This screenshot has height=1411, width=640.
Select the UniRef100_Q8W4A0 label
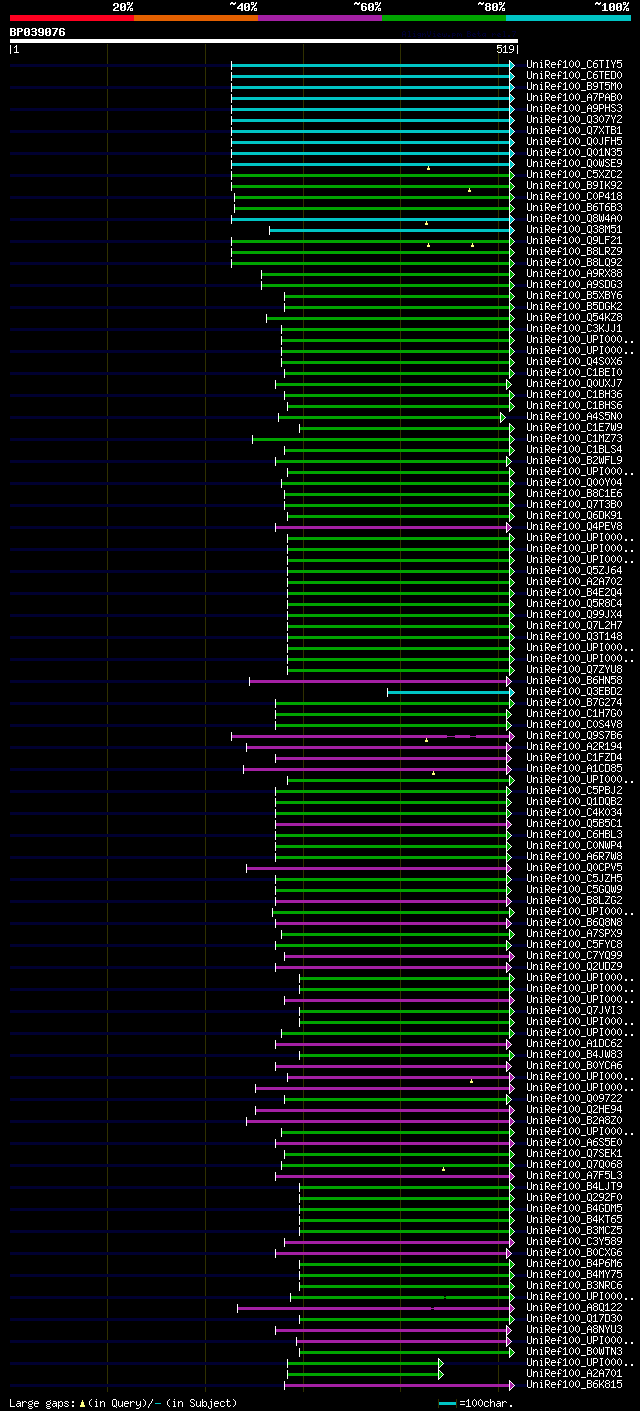click(x=575, y=218)
